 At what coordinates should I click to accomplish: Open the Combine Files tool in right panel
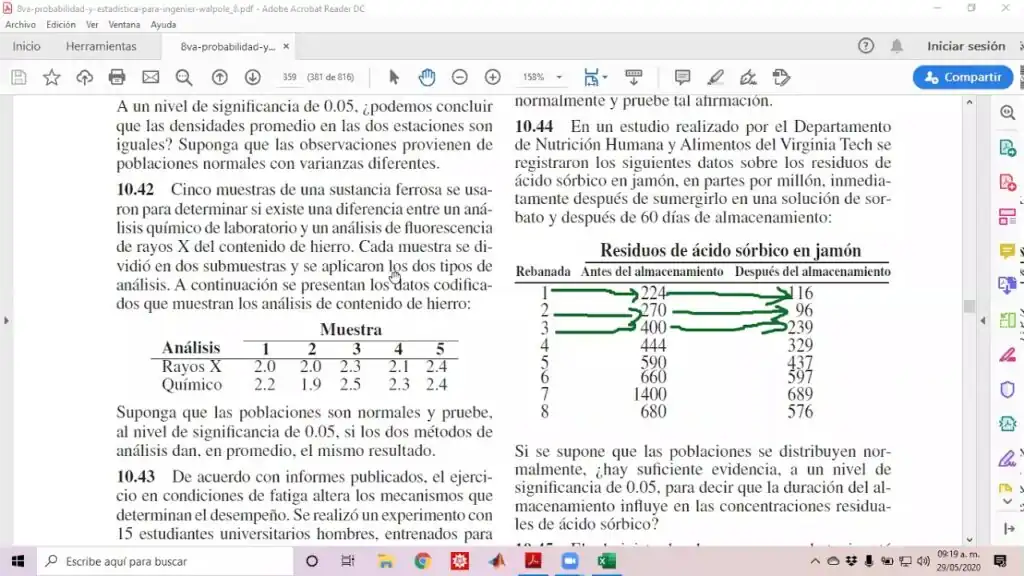point(1008,285)
